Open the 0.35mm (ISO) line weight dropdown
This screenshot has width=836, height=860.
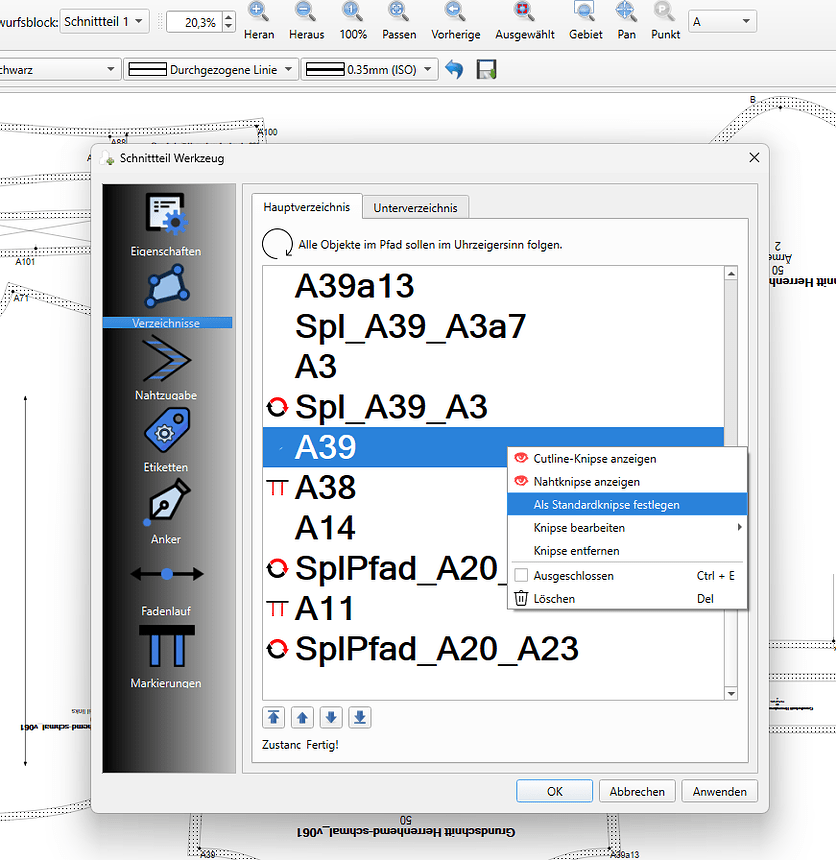[370, 70]
